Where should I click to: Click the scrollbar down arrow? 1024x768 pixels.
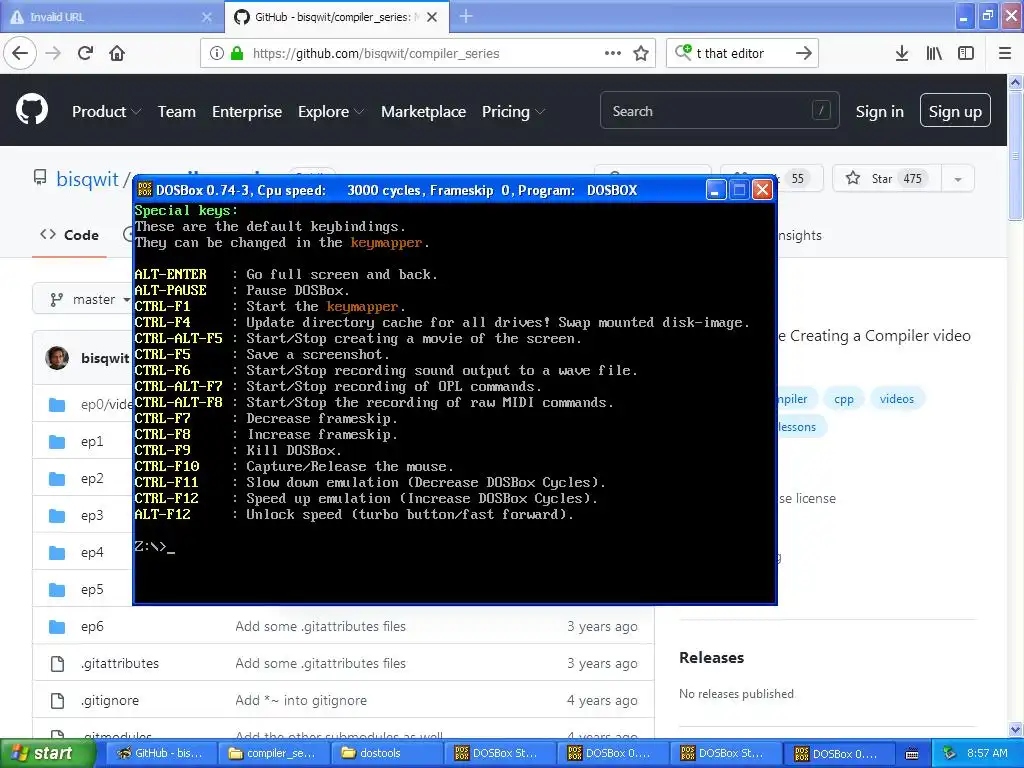click(1015, 729)
